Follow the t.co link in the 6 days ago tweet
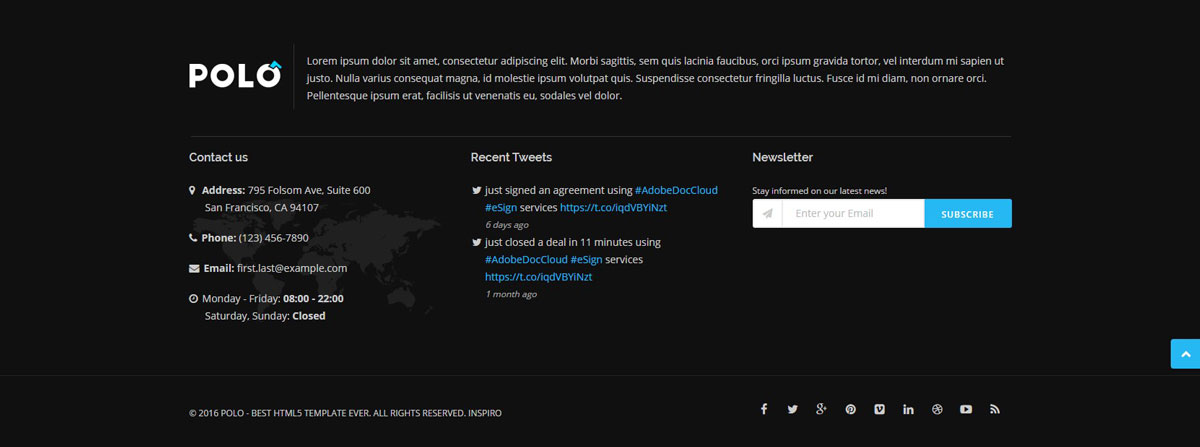The width and height of the screenshot is (1200, 447). (x=613, y=207)
